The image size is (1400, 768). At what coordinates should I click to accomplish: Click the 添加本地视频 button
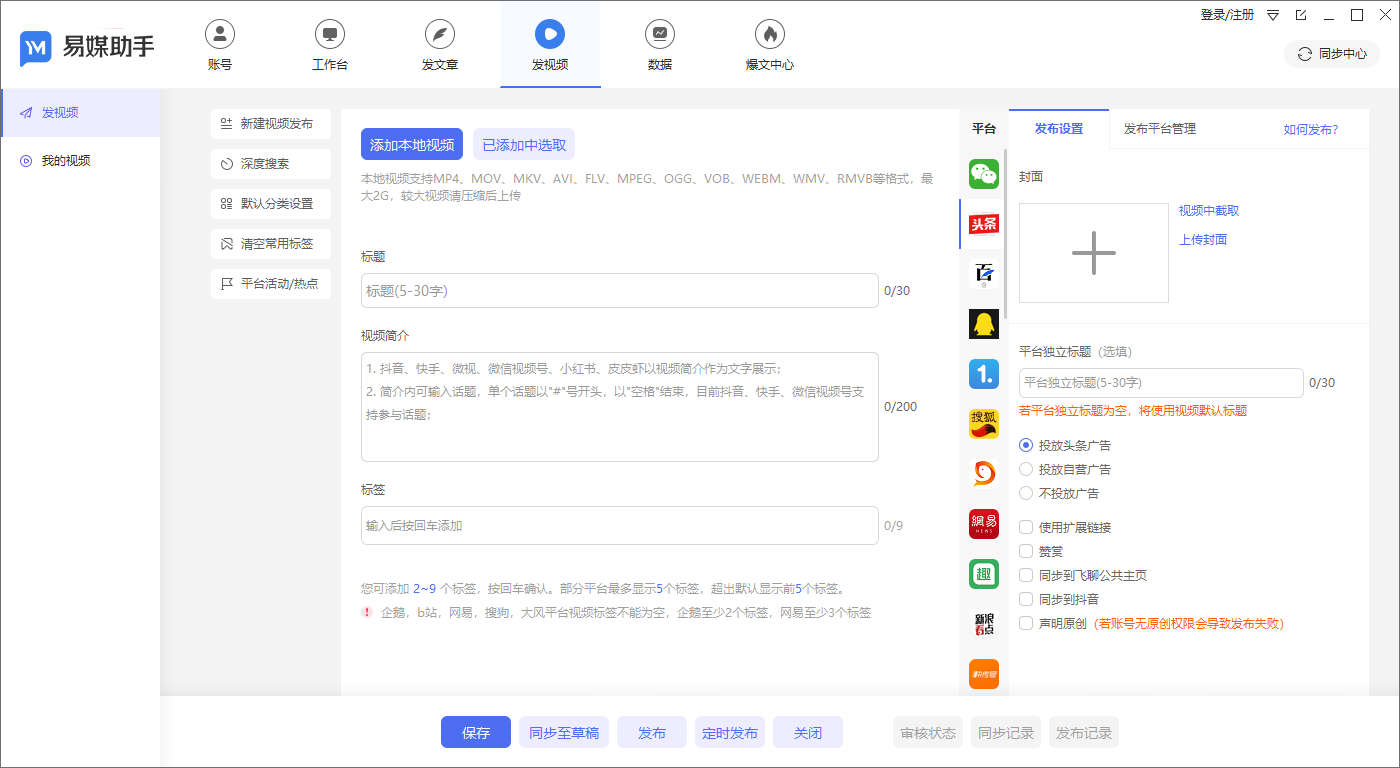pyautogui.click(x=411, y=145)
